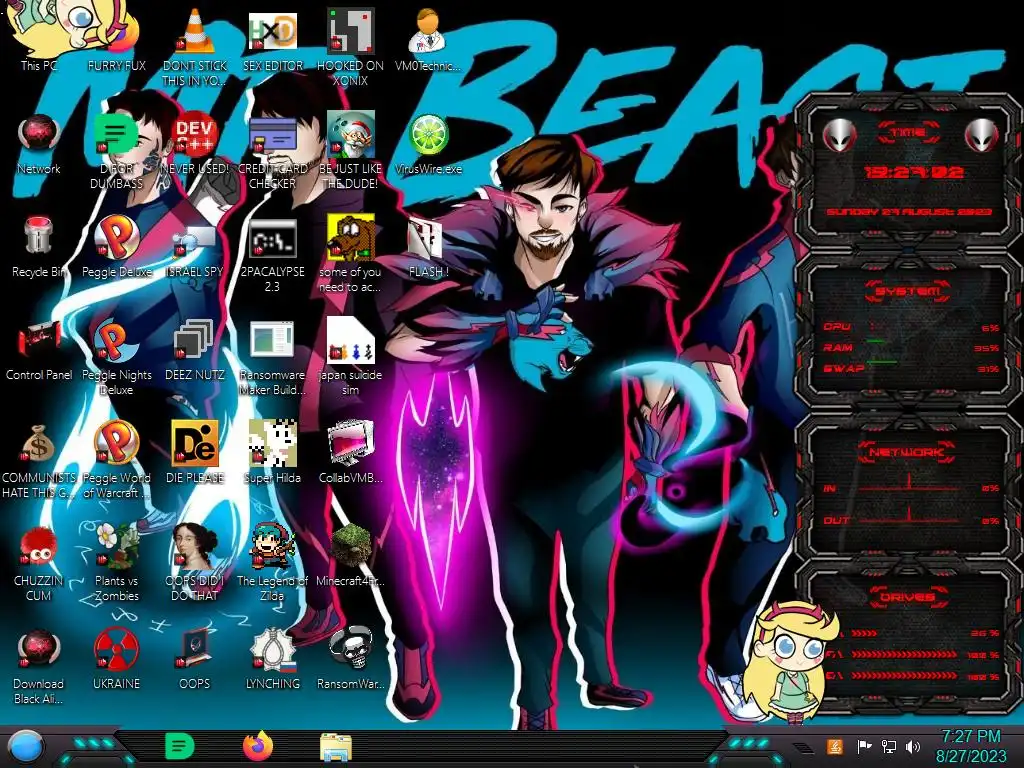Open File Explorer from the taskbar
The height and width of the screenshot is (768, 1024).
[336, 747]
